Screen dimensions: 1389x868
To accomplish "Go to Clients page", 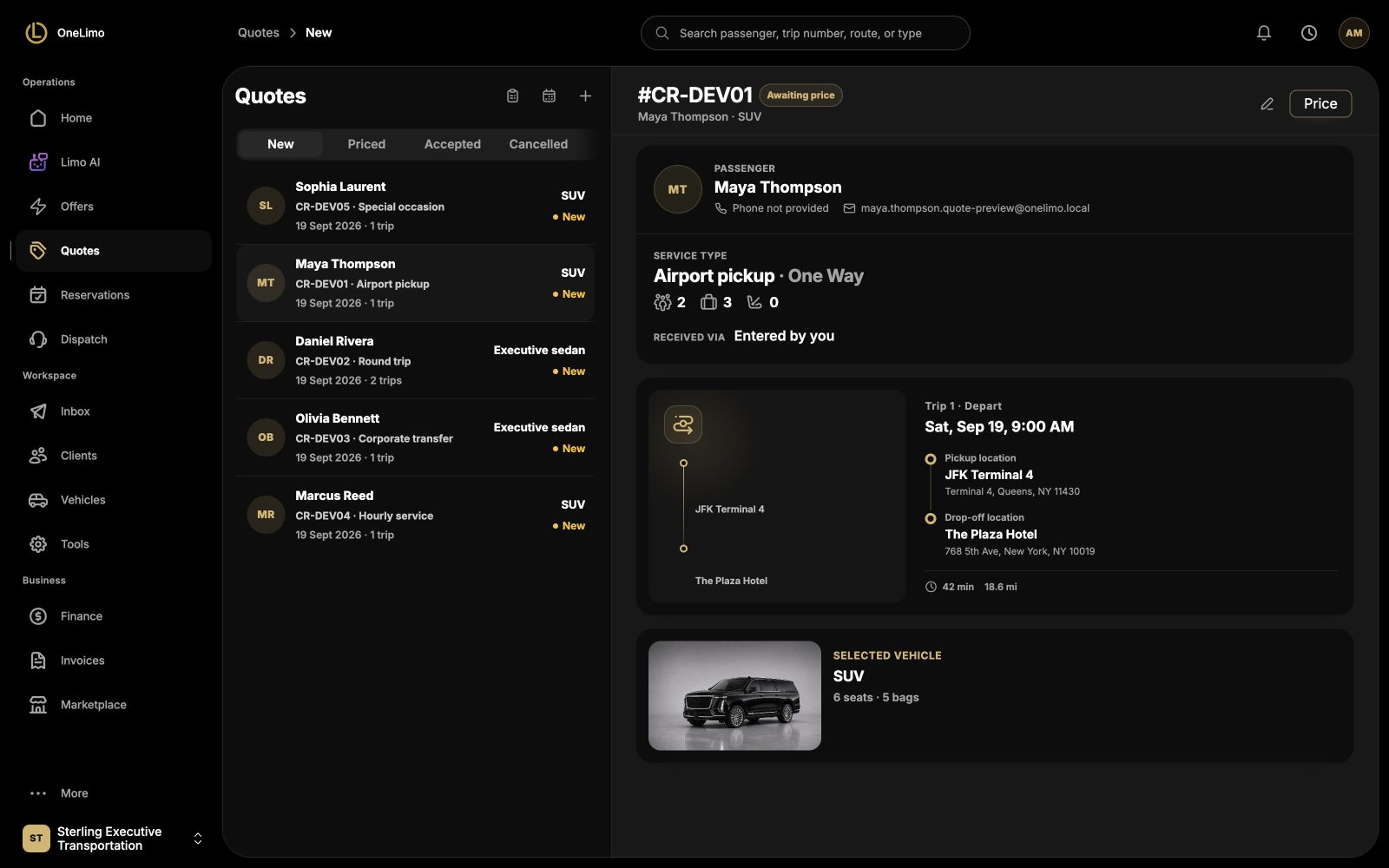I will tap(114, 456).
